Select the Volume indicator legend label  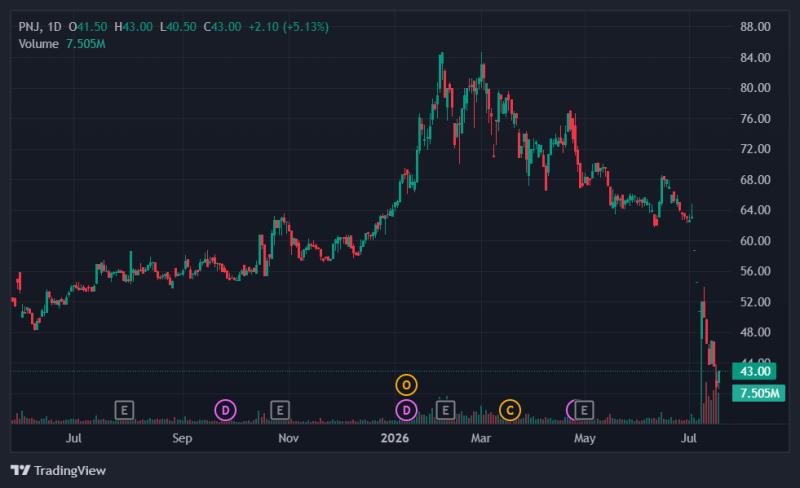38,44
